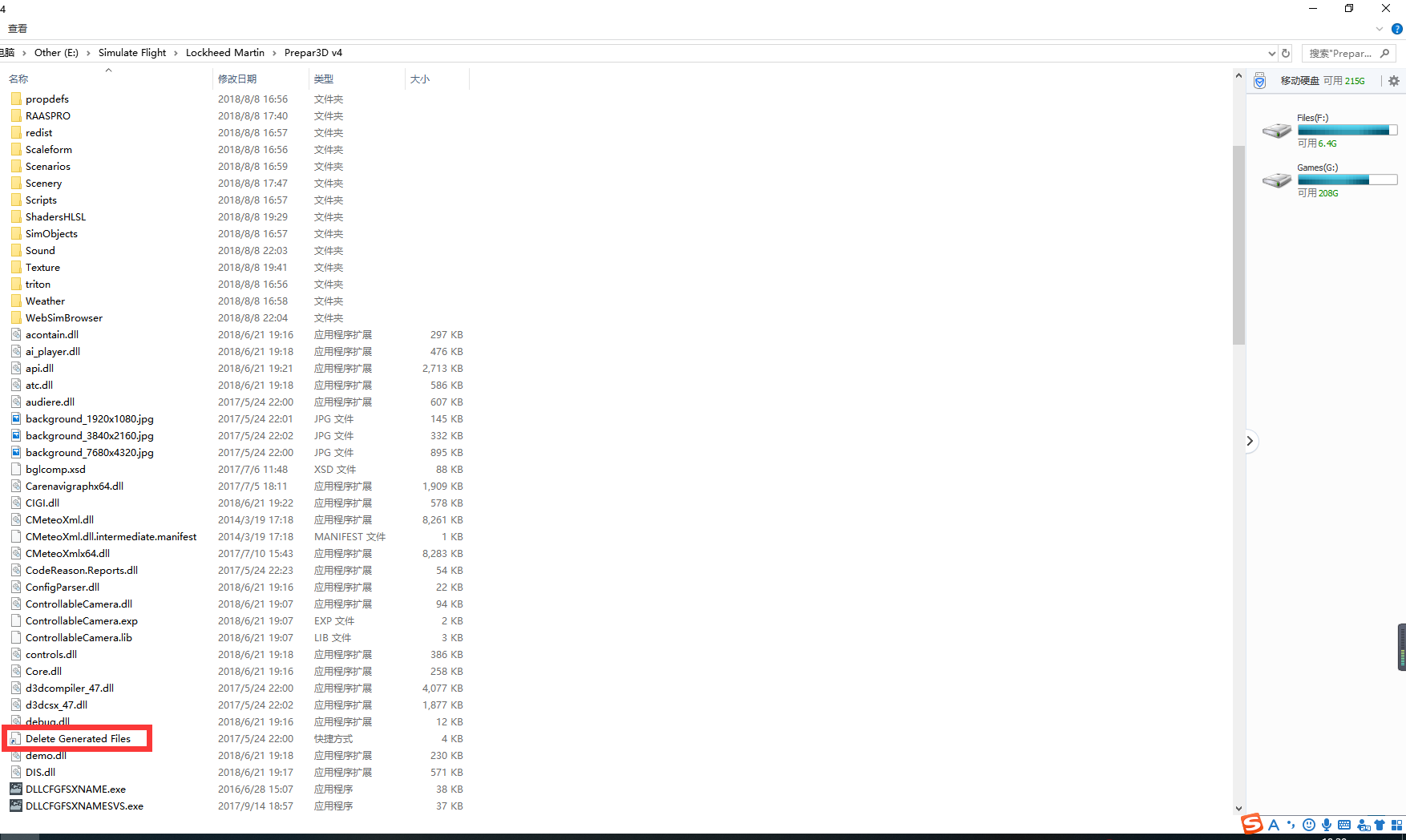1406x840 pixels.
Task: Open the removable disk panel settings gear
Action: (1394, 81)
